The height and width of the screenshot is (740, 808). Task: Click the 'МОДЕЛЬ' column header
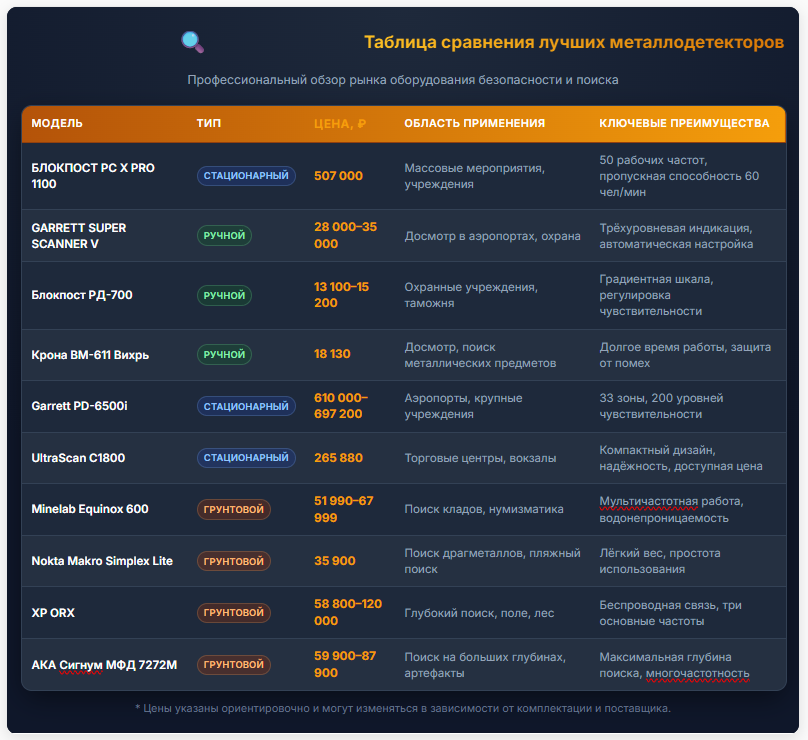click(x=57, y=123)
